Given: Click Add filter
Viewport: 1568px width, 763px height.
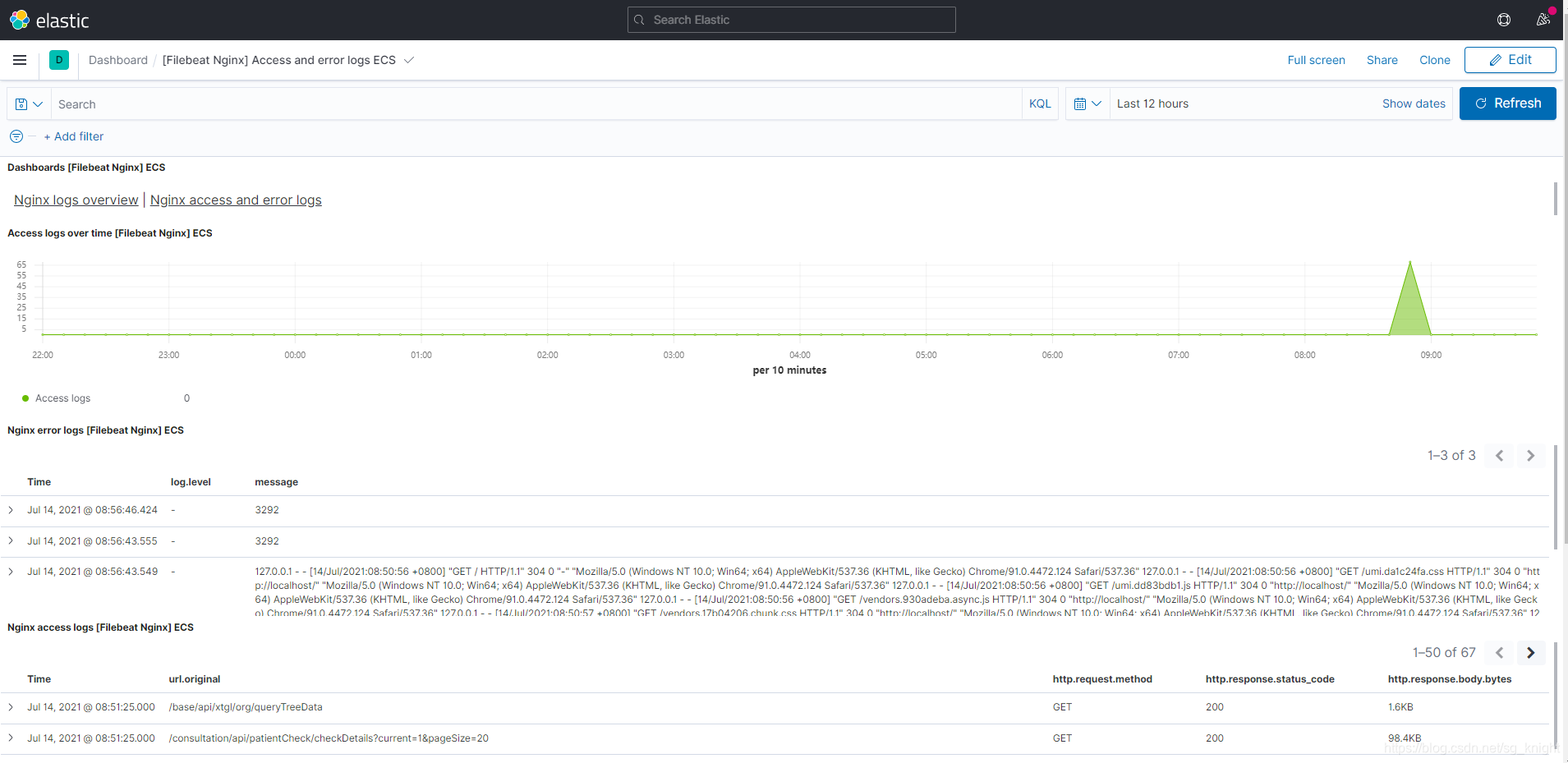Looking at the screenshot, I should (74, 136).
